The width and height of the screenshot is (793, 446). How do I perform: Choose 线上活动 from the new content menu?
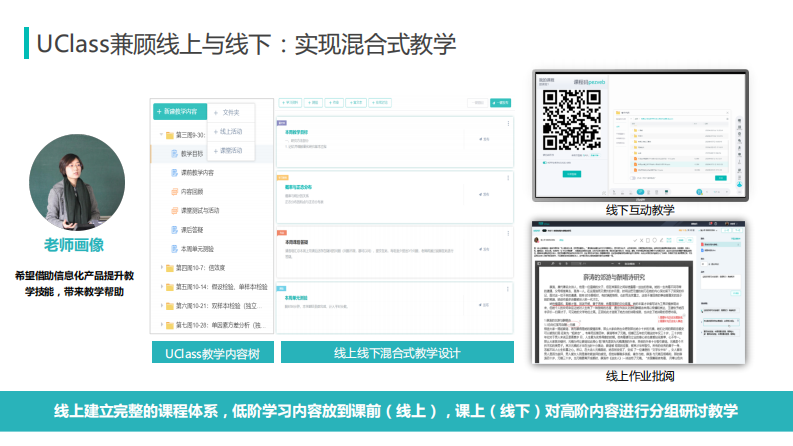pos(231,131)
